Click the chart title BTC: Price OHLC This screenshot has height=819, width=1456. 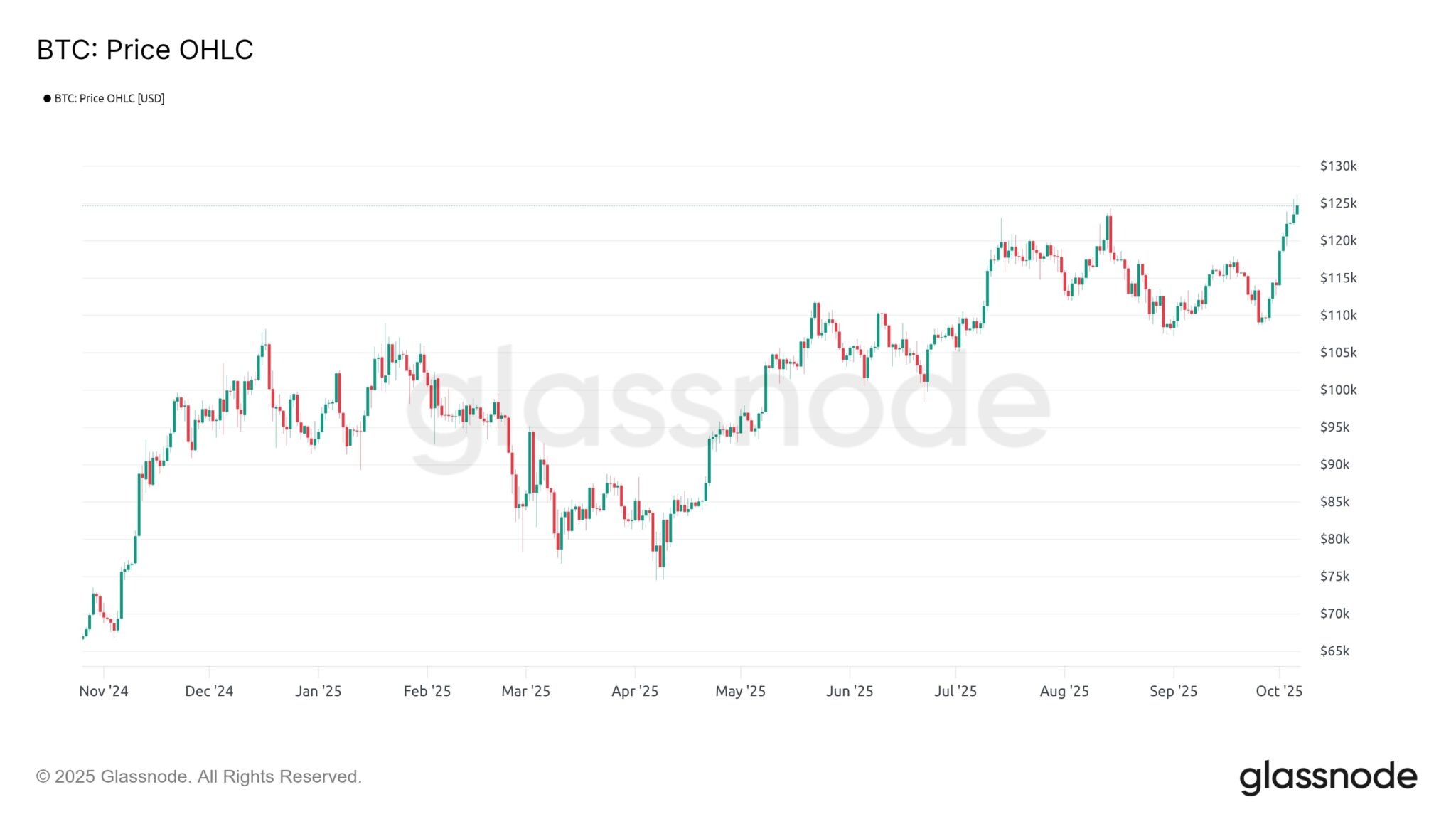tap(145, 50)
